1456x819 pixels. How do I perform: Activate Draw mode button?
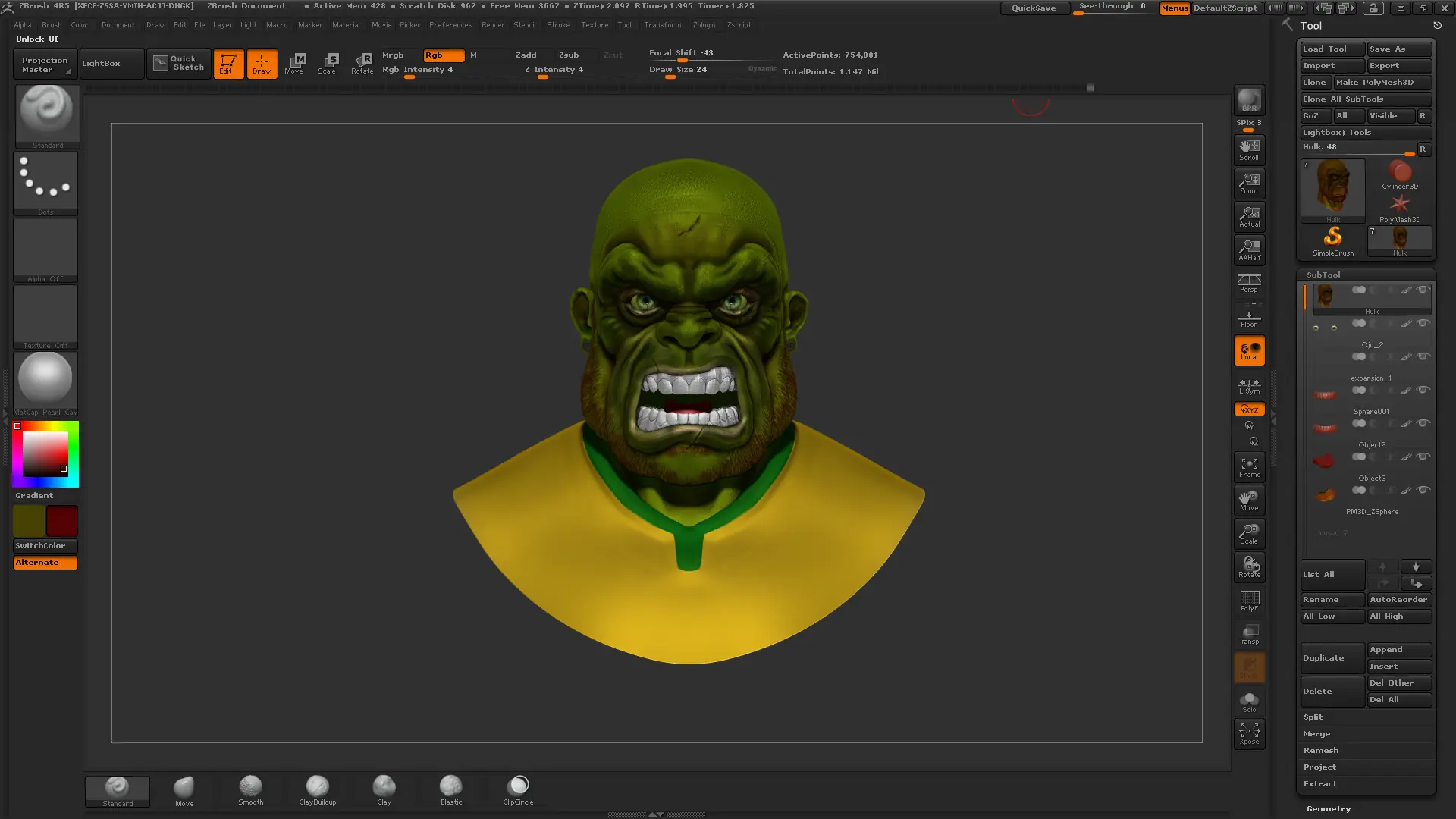[x=262, y=63]
